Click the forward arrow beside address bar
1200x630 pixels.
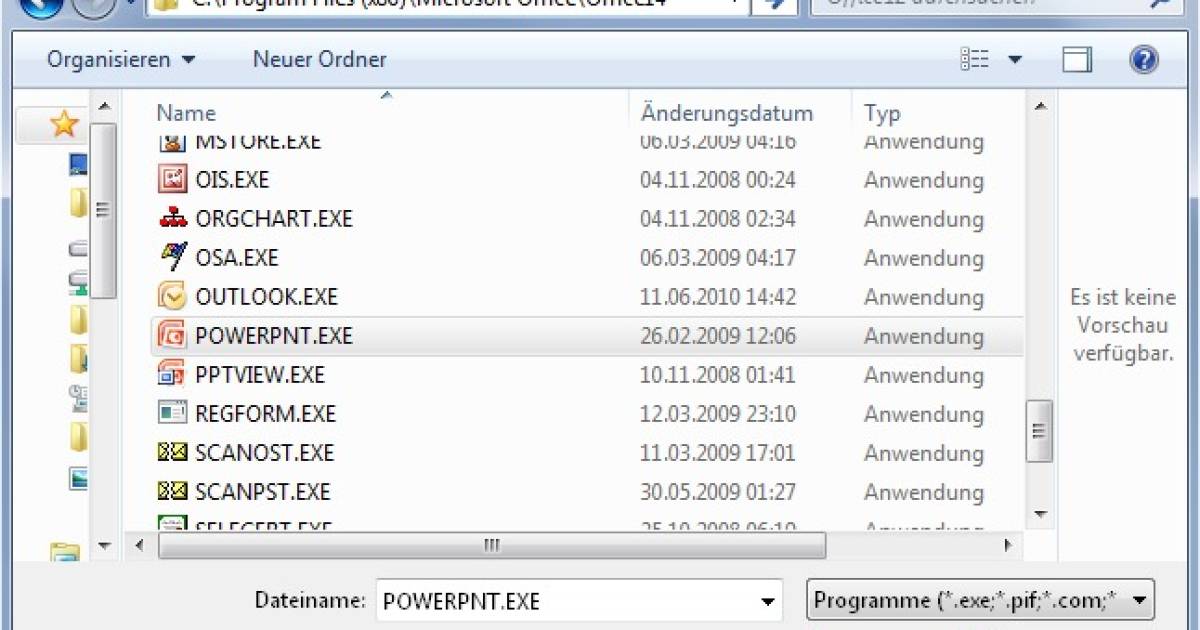pyautogui.click(x=775, y=5)
